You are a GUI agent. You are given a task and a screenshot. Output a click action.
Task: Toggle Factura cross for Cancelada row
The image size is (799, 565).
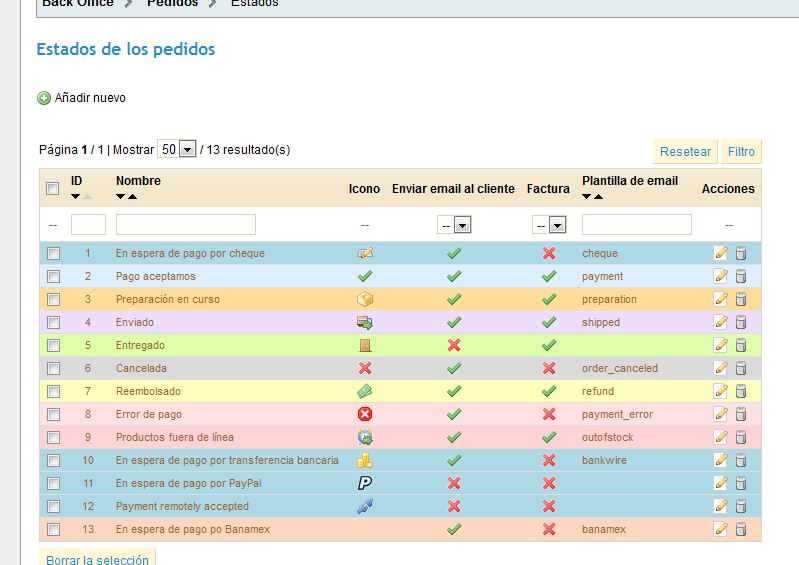tap(549, 368)
